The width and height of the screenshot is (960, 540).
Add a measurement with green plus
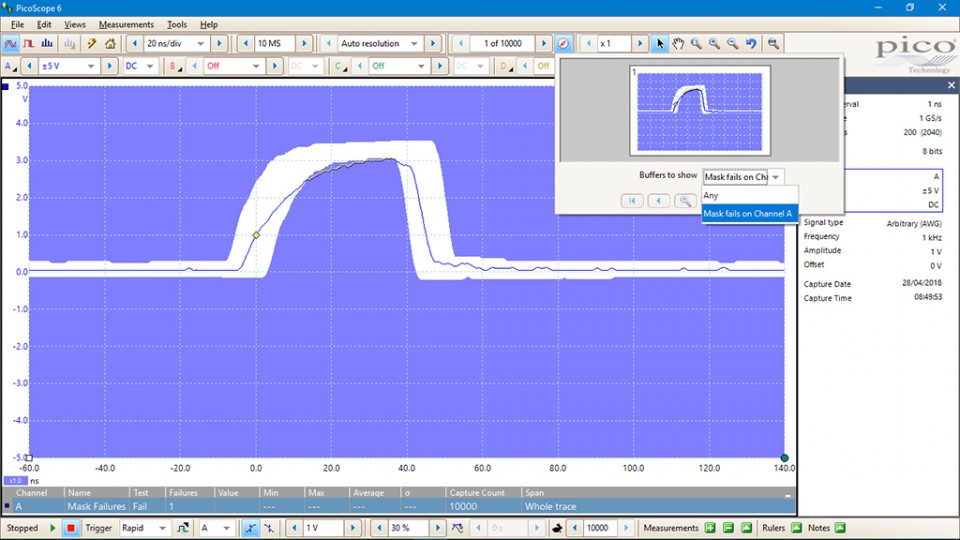tap(710, 528)
